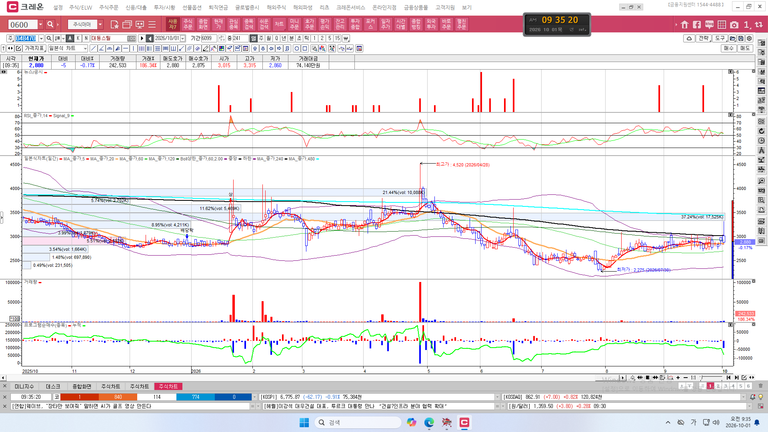Viewport: 768px width, 432px height.
Task: Open the 선물옵션 menu
Action: point(192,7)
